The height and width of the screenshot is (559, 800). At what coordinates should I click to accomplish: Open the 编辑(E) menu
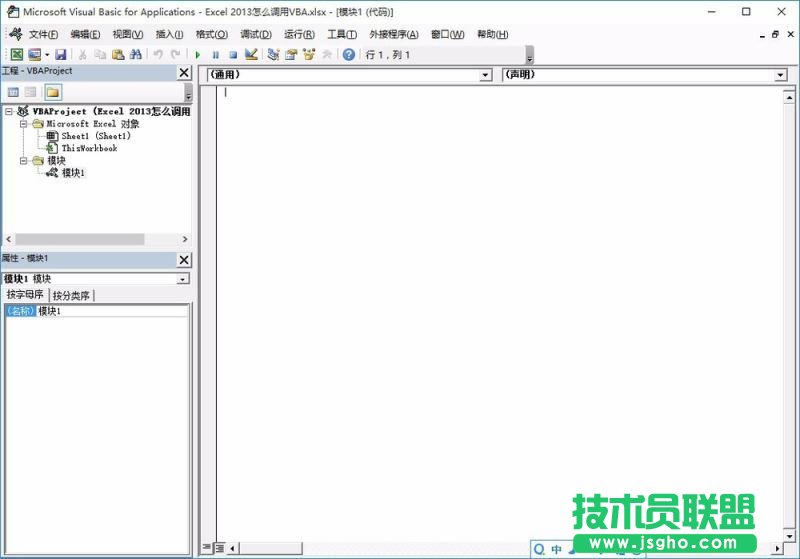coord(85,34)
